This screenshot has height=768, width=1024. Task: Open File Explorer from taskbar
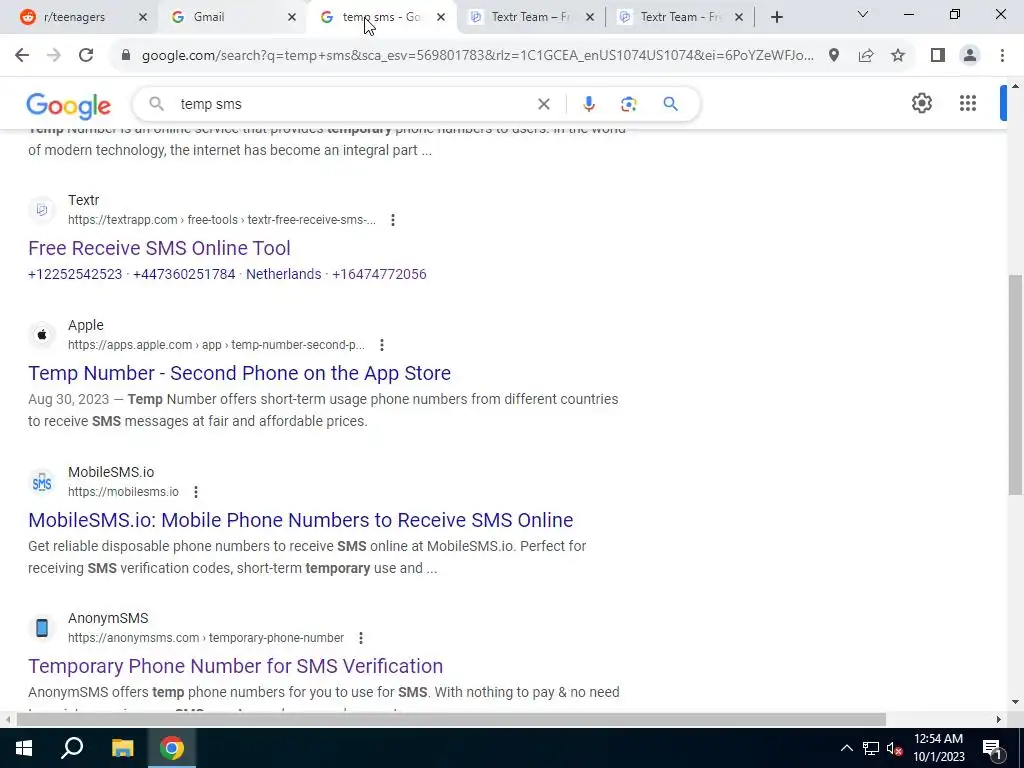[x=122, y=748]
